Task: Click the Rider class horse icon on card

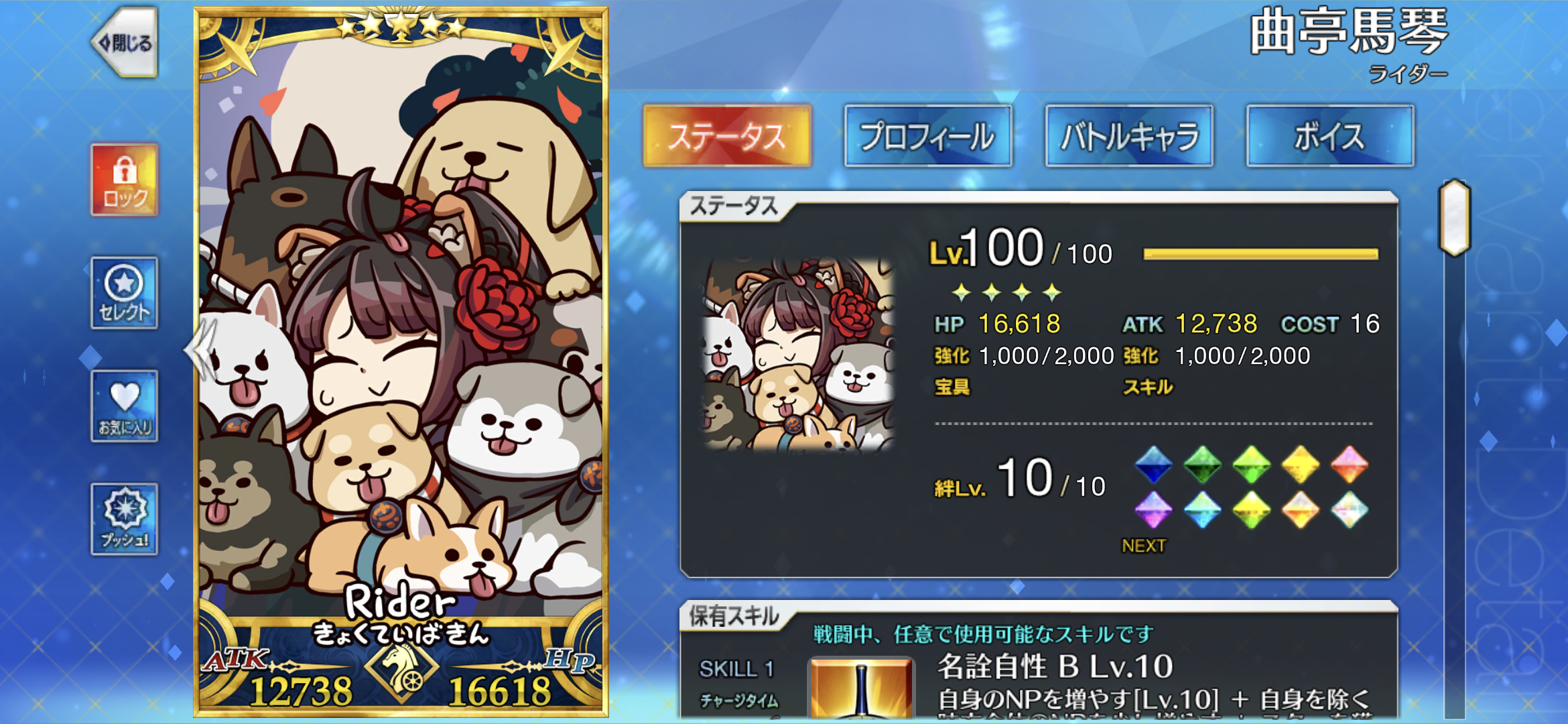Action: [x=401, y=667]
